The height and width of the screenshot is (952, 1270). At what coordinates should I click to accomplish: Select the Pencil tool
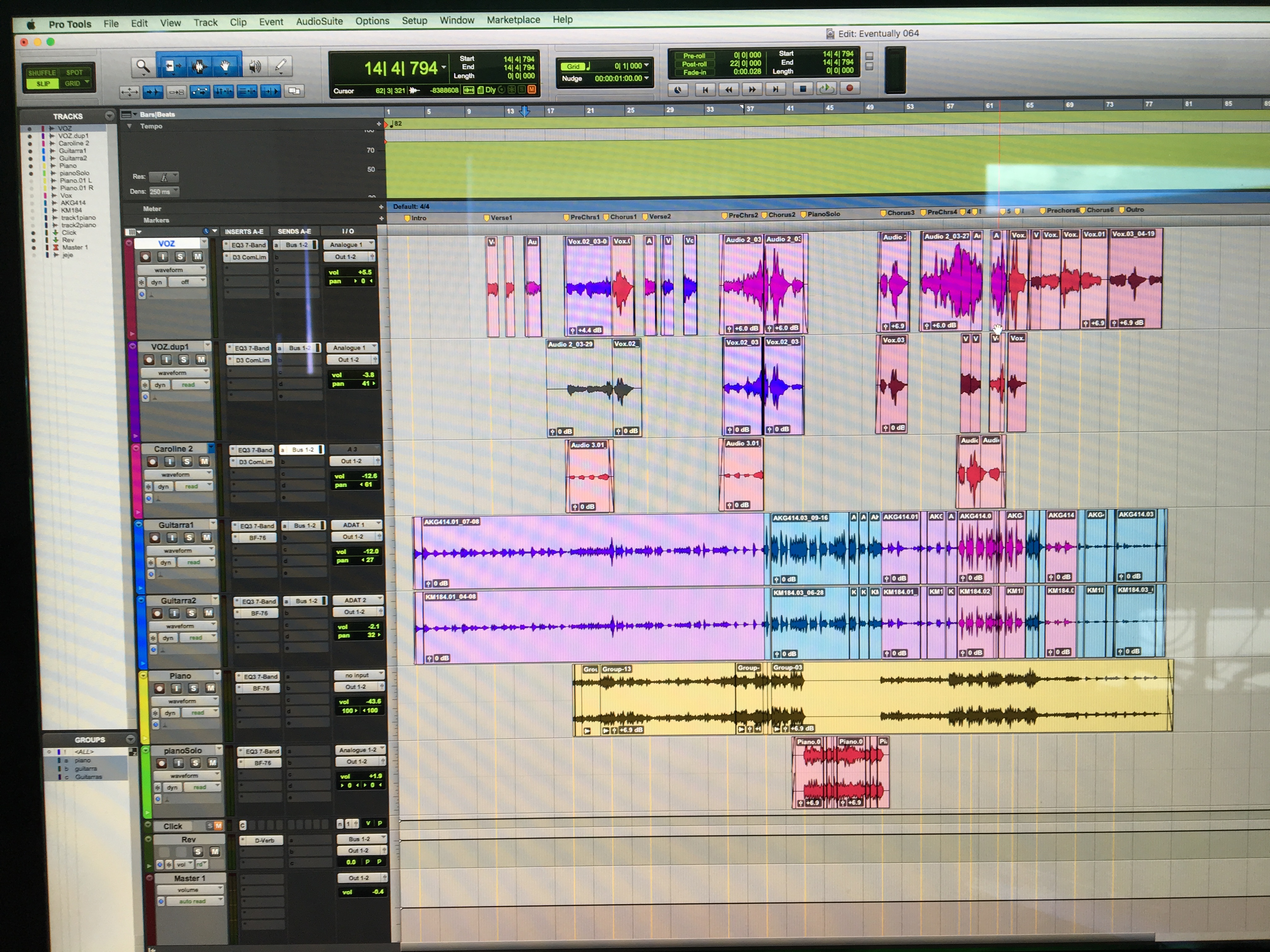click(x=281, y=66)
